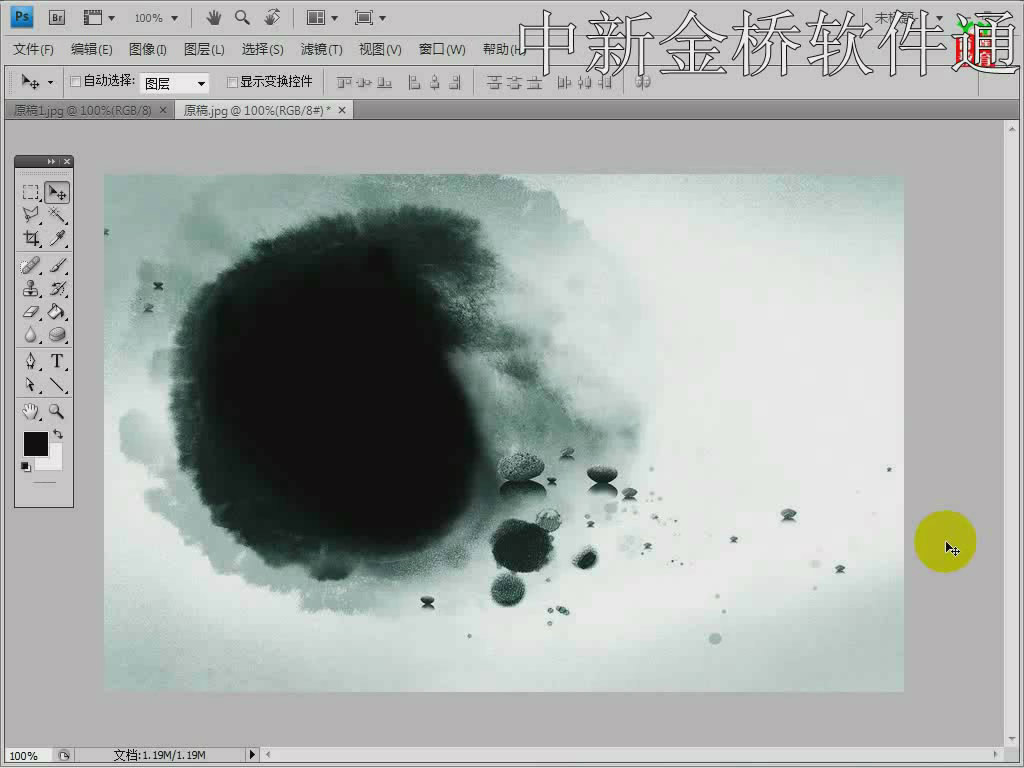Click Distribute Left Edges icon
1024x768 pixels.
pyautogui.click(x=564, y=83)
